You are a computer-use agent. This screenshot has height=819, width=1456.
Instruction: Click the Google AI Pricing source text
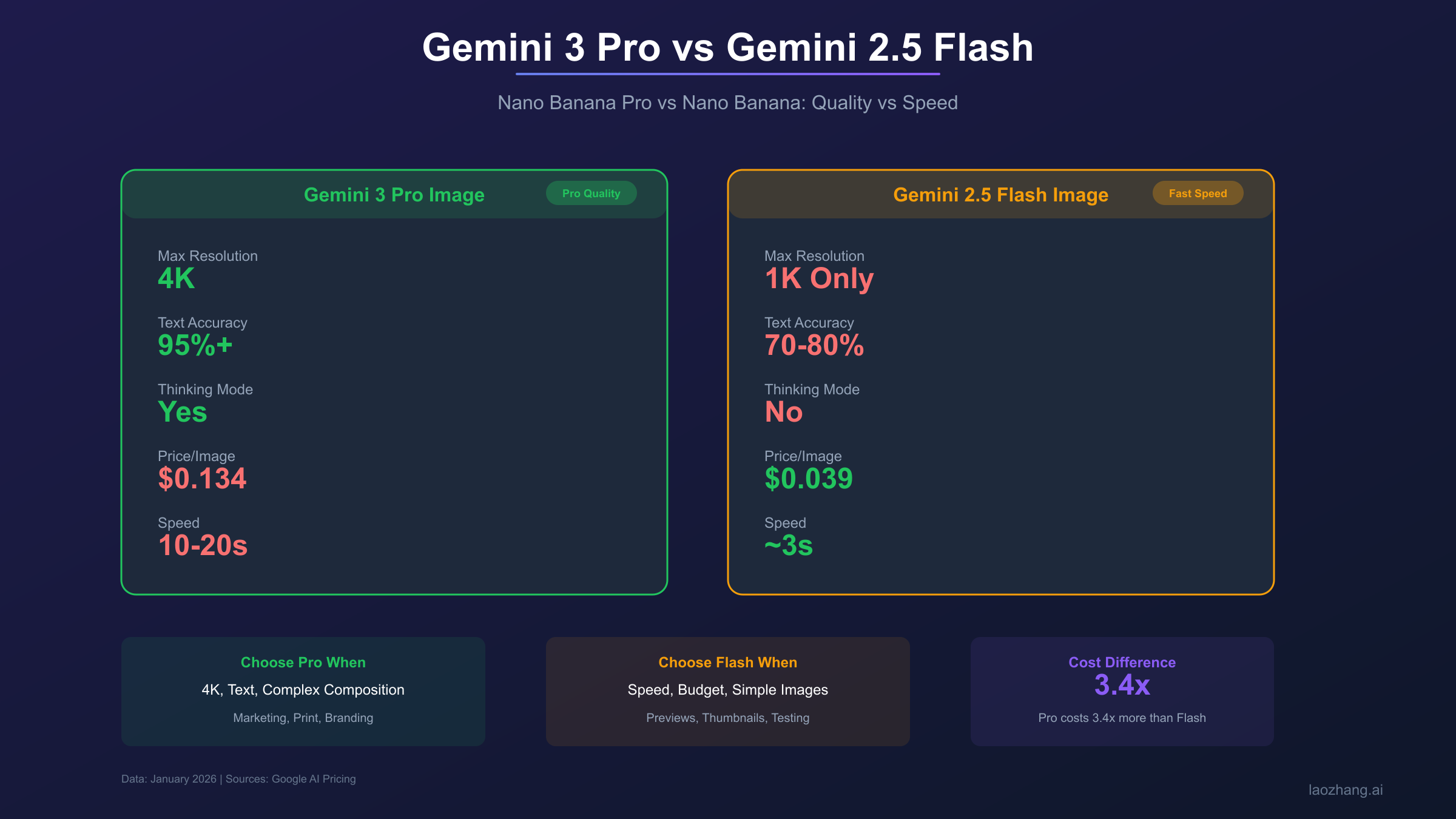click(313, 779)
